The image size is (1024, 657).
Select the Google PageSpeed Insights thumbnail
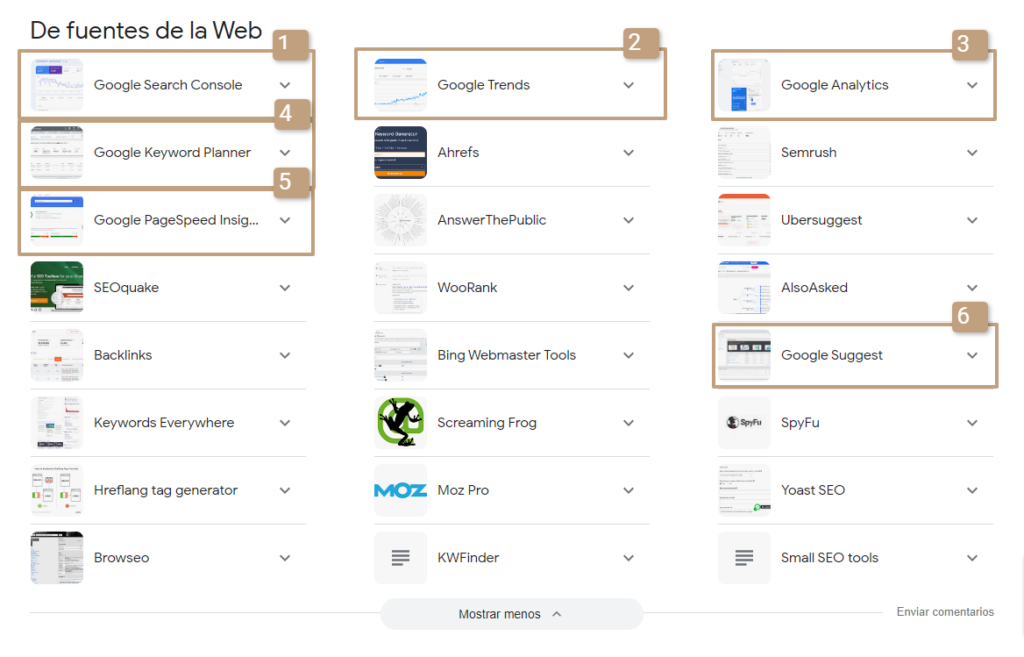pyautogui.click(x=57, y=220)
